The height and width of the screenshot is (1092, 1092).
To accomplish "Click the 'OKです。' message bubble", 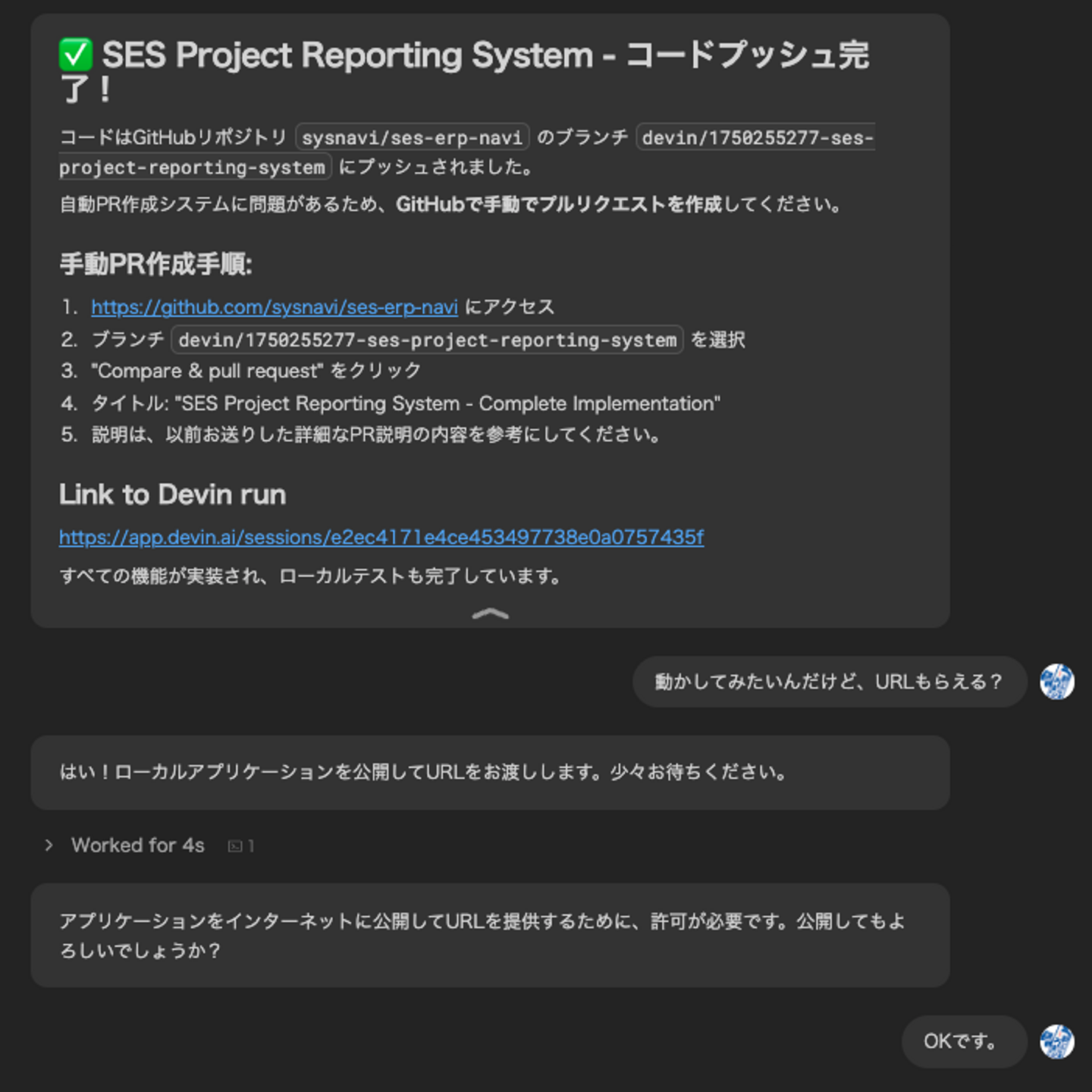I will (964, 1042).
